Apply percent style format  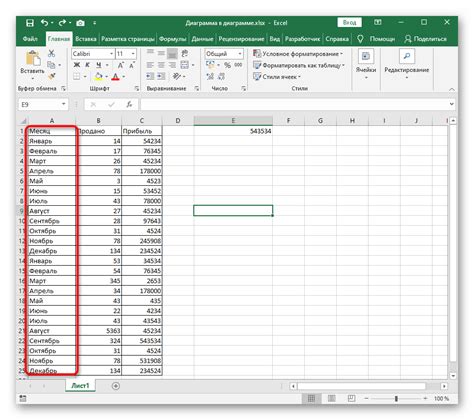(x=227, y=65)
